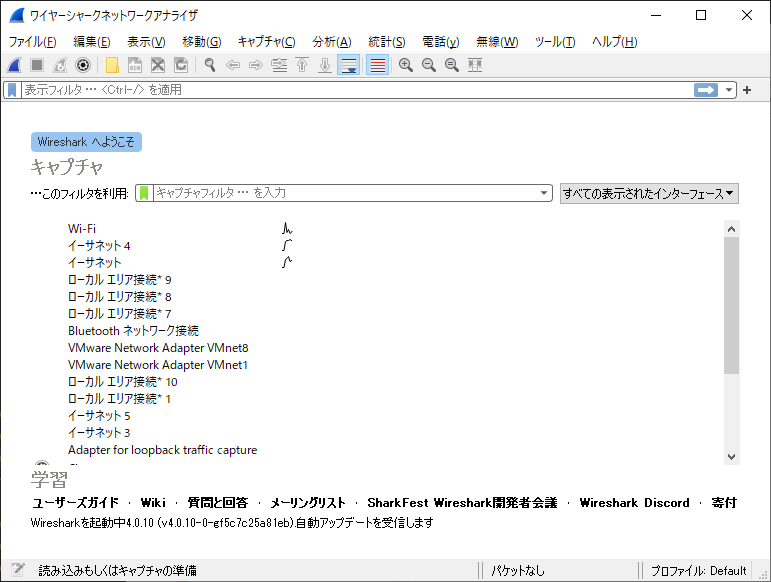Close the capture file X icon
This screenshot has width=771, height=582.
[x=158, y=65]
